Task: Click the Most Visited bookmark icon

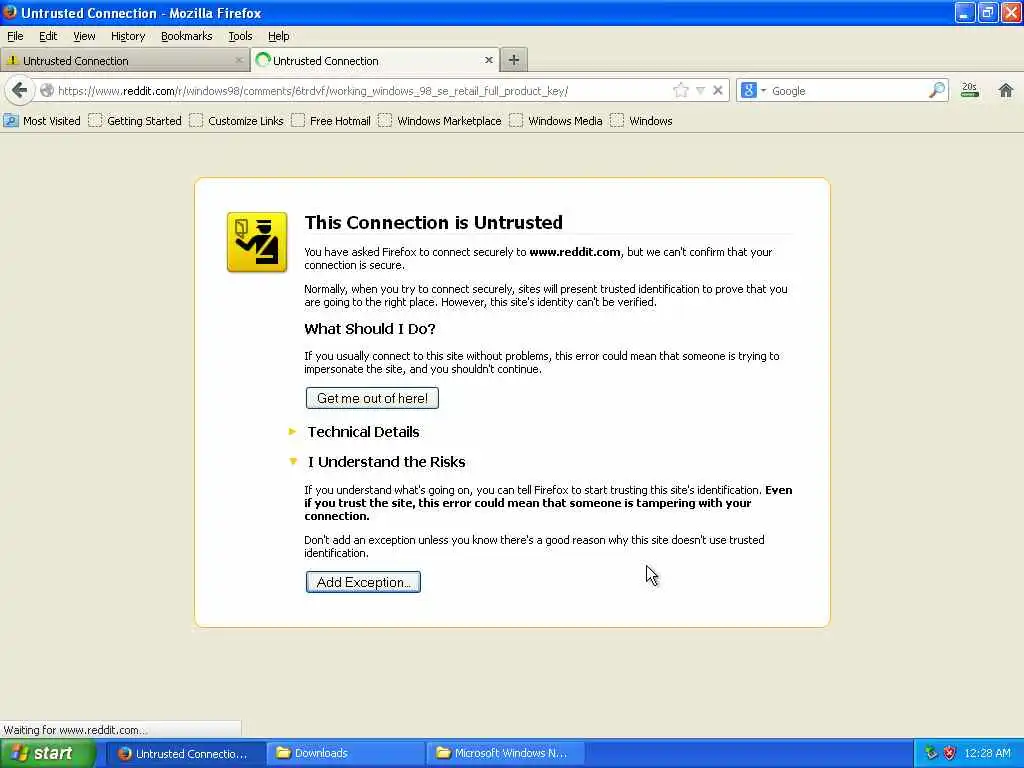Action: [x=11, y=121]
